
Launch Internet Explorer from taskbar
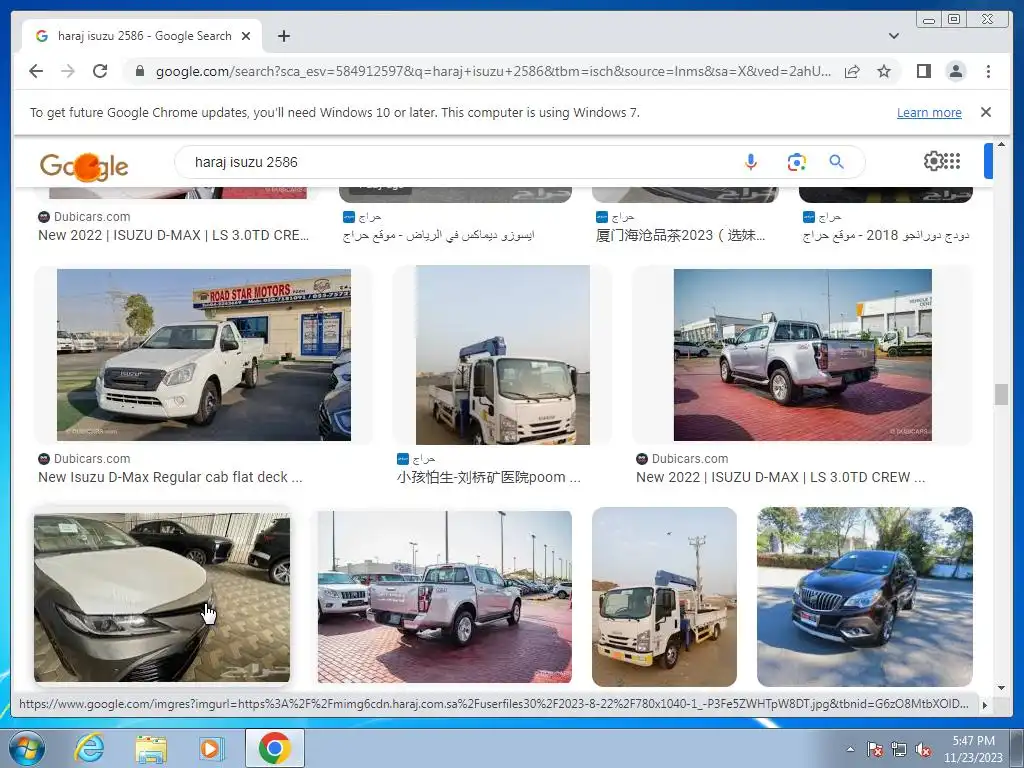coord(89,748)
